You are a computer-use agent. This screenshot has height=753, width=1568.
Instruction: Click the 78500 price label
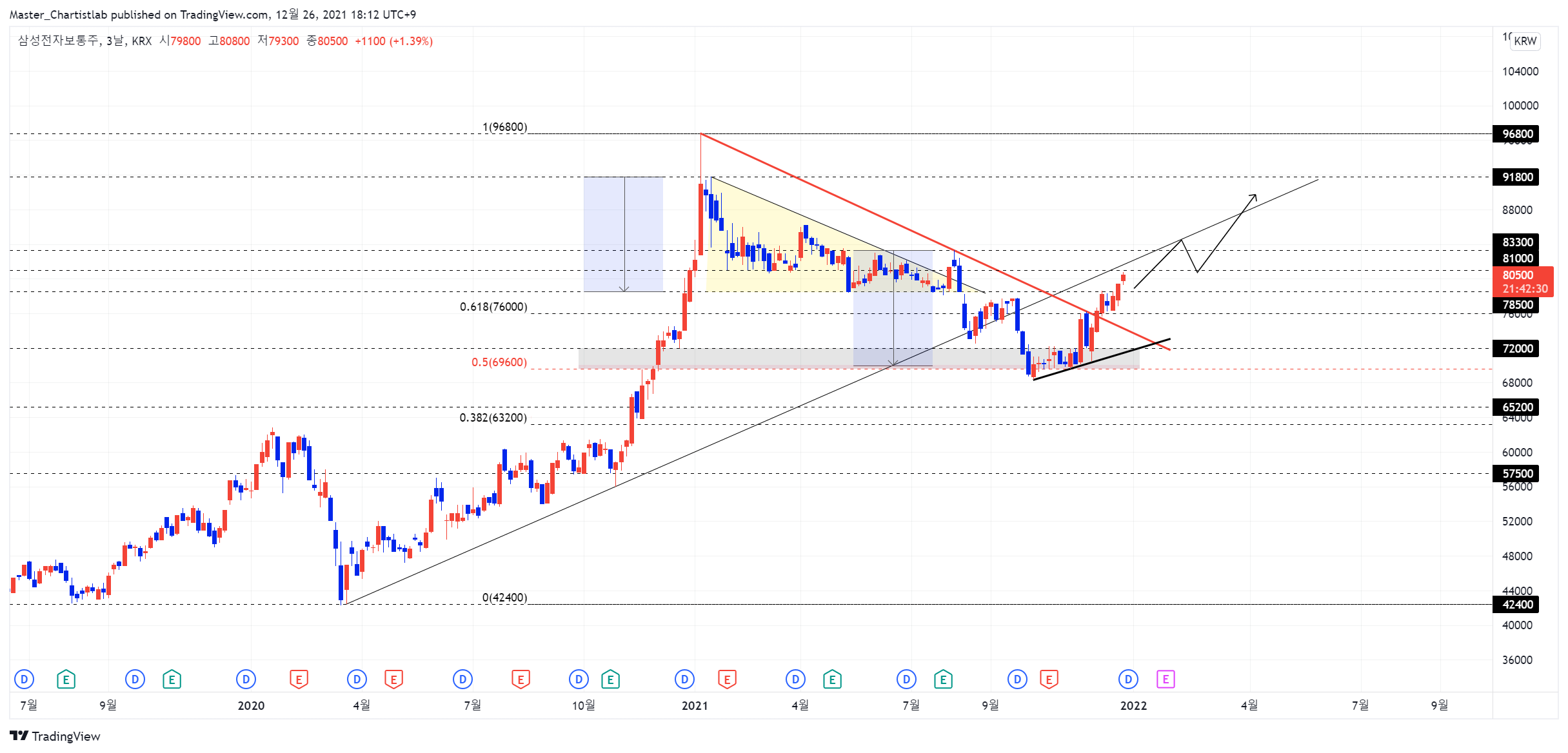(x=1516, y=305)
